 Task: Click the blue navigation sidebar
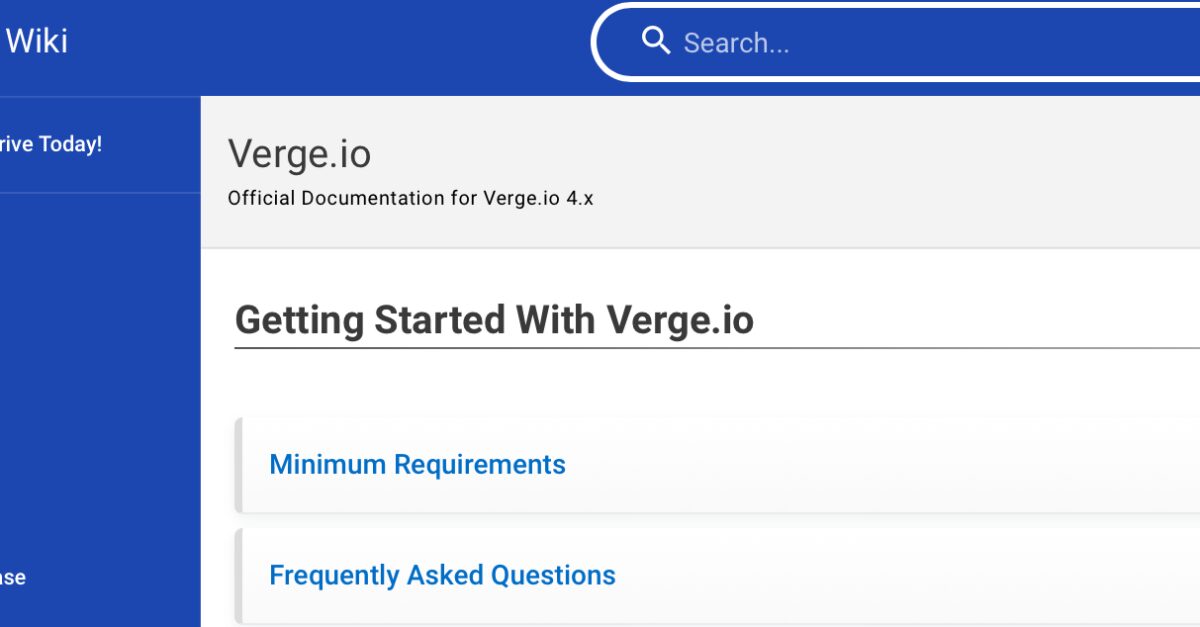click(100, 350)
